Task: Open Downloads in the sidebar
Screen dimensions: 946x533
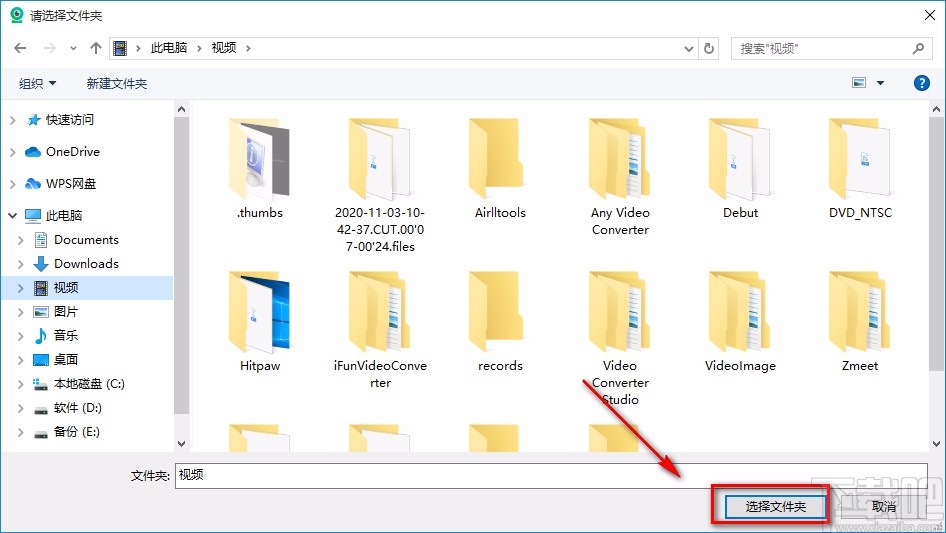Action: click(86, 264)
